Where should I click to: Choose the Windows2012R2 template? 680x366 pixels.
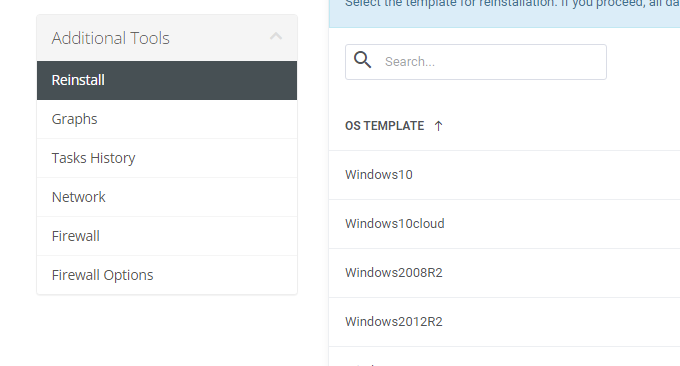(504, 322)
